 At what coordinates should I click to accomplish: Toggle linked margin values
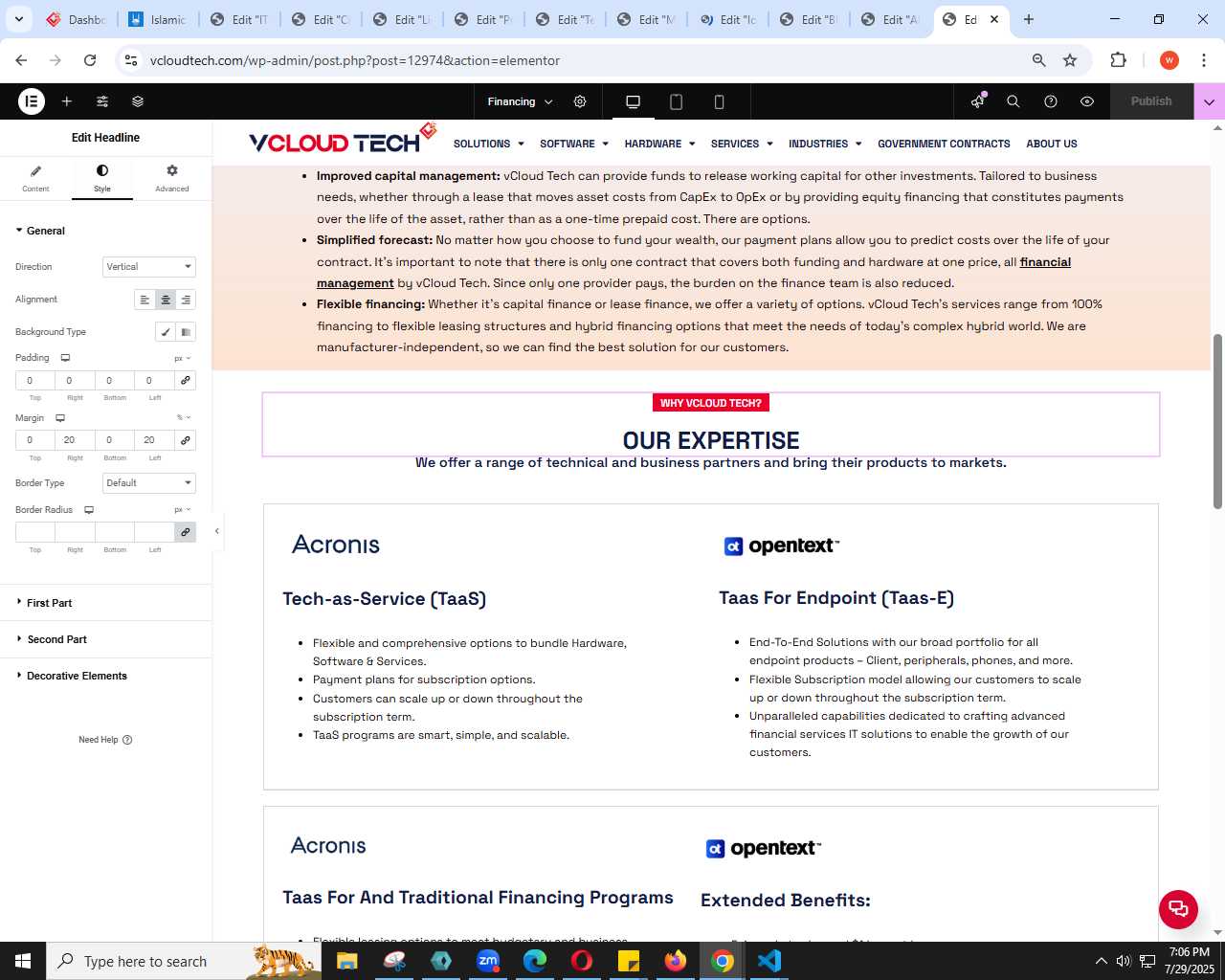tap(186, 440)
